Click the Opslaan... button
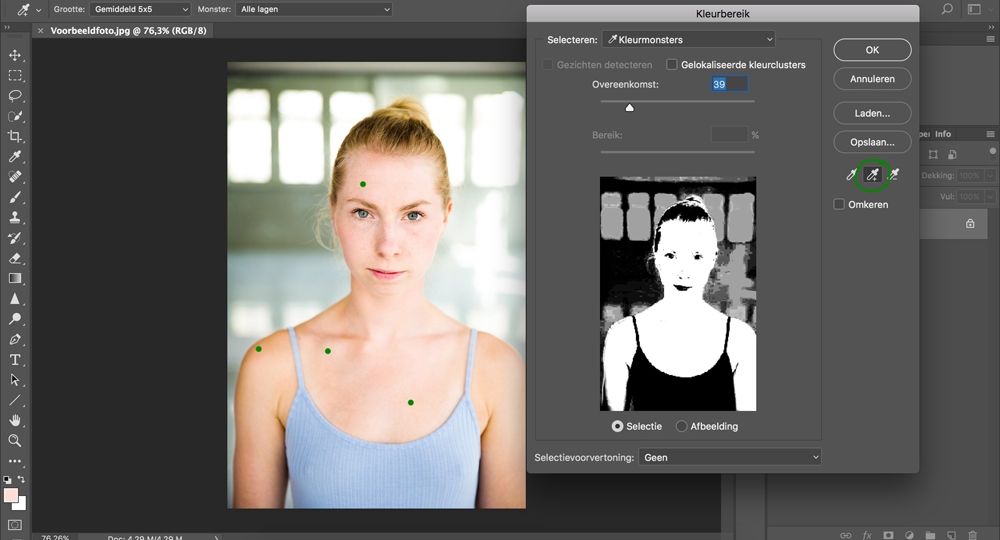Image resolution: width=1000 pixels, height=540 pixels. point(872,142)
